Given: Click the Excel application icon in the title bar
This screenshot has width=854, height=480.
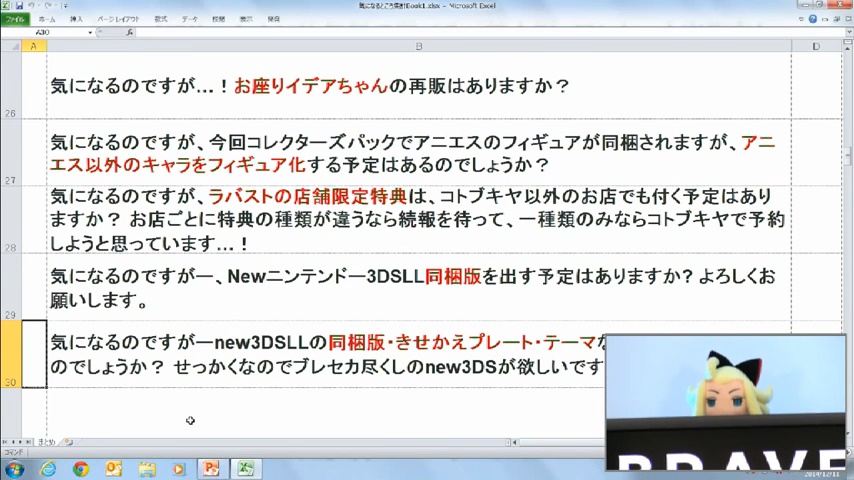Looking at the screenshot, I should coord(5,5).
